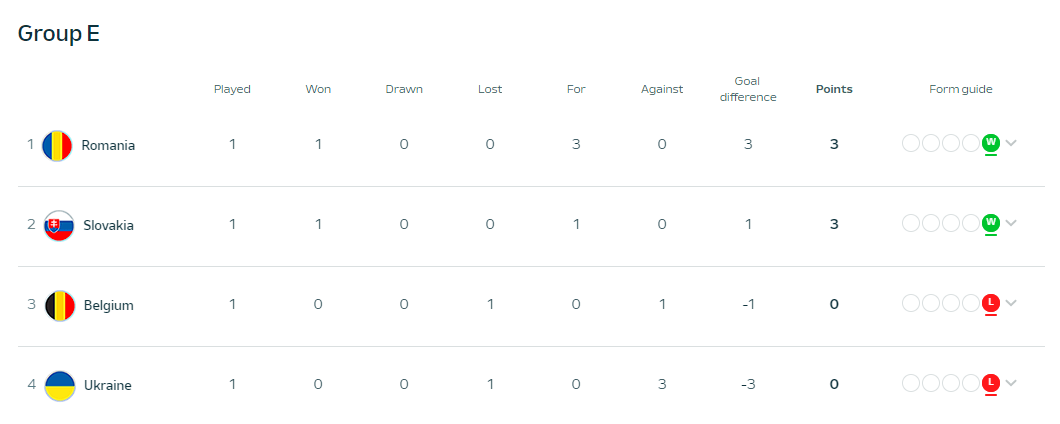
Task: Click Ukraine's red L form badge
Action: click(991, 383)
